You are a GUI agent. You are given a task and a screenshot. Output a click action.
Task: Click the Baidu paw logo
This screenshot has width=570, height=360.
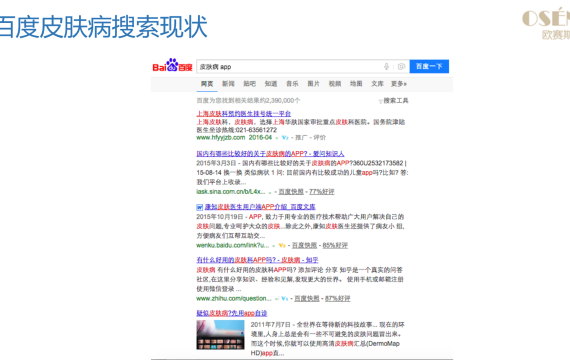tap(172, 65)
